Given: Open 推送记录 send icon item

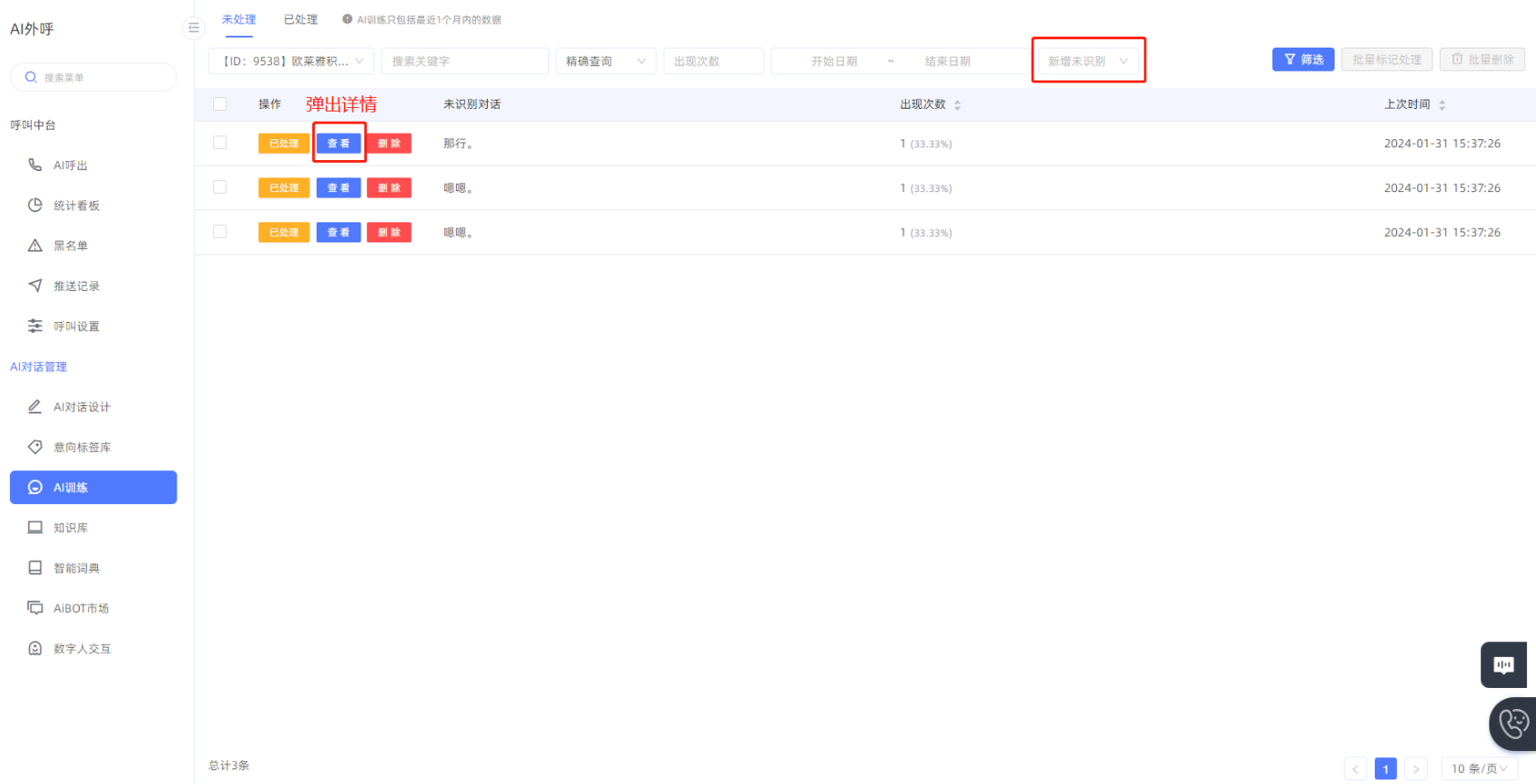Looking at the screenshot, I should [35, 285].
